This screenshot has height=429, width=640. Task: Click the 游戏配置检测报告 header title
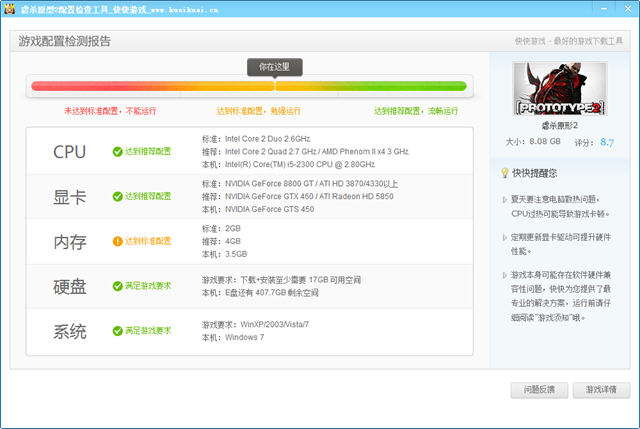tap(64, 41)
